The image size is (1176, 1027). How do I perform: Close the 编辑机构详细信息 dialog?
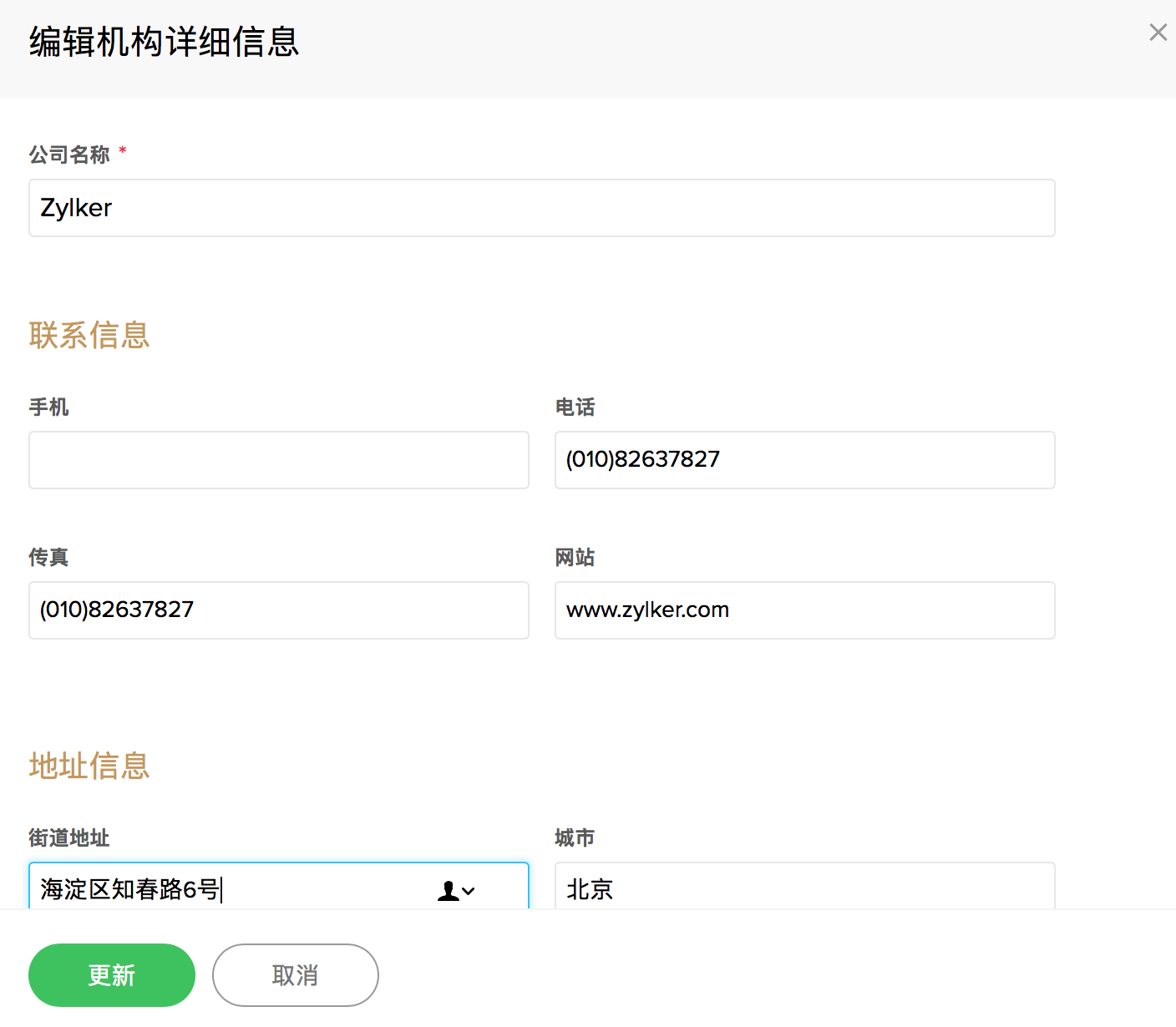(x=1158, y=33)
